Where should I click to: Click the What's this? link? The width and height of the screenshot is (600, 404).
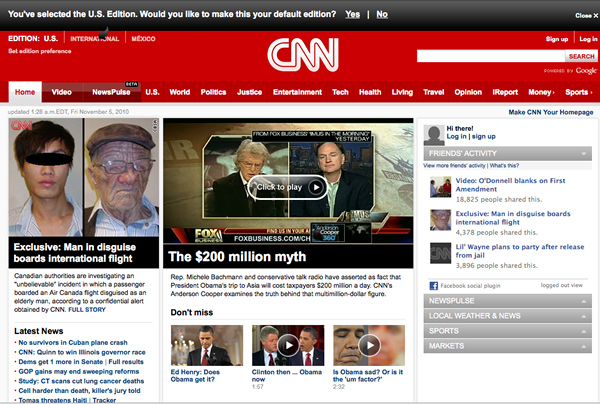click(x=504, y=166)
